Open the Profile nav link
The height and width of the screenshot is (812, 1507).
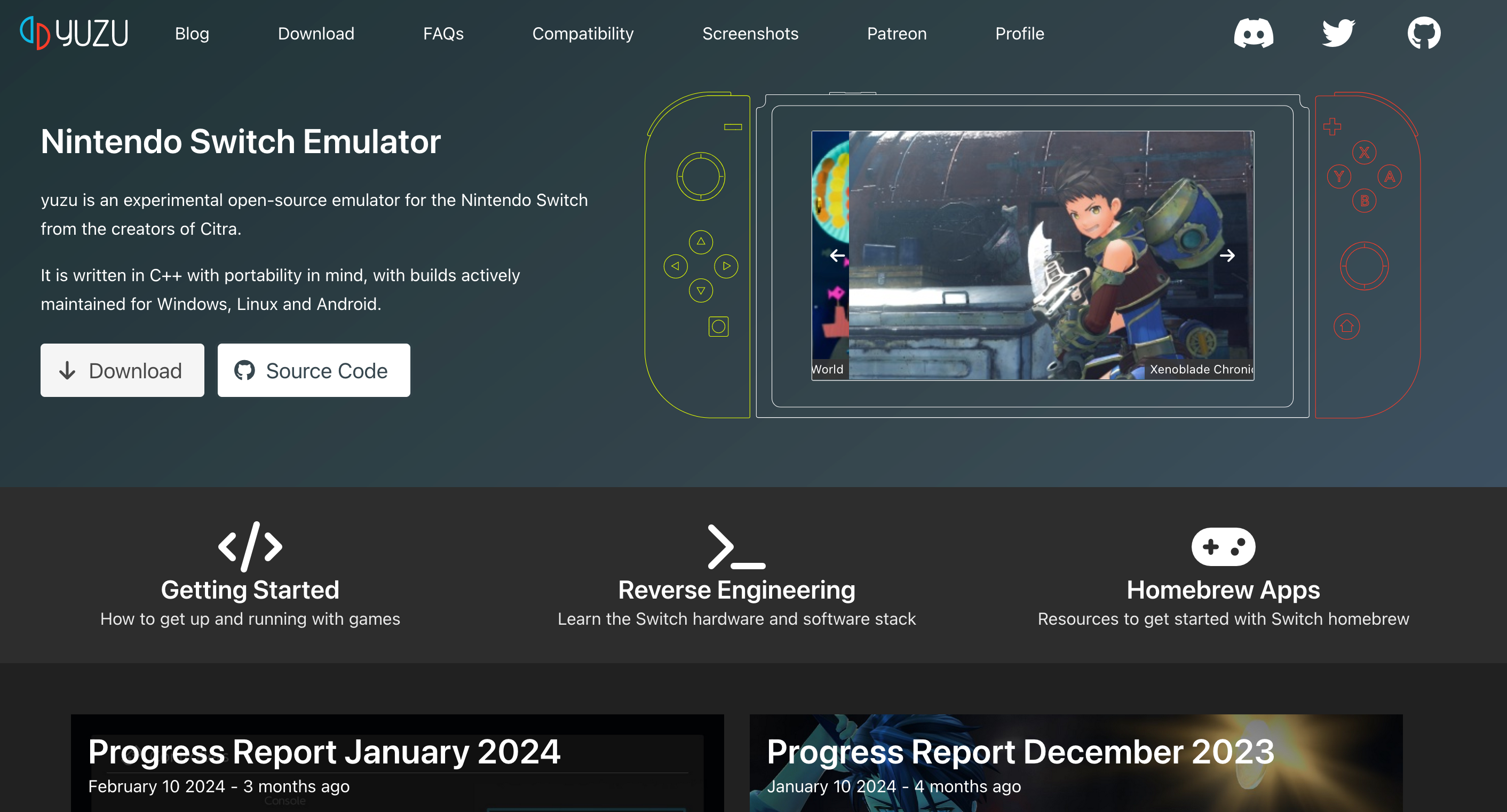pyautogui.click(x=1020, y=34)
